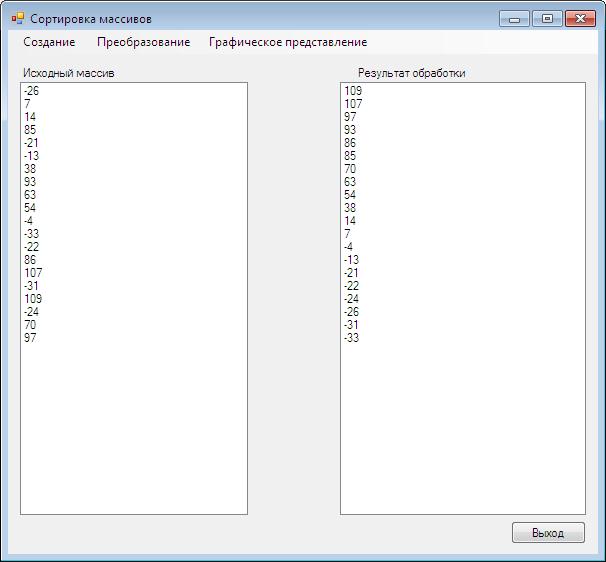Viewport: 606px width, 562px height.
Task: Open the Преобразование menu
Action: click(143, 42)
